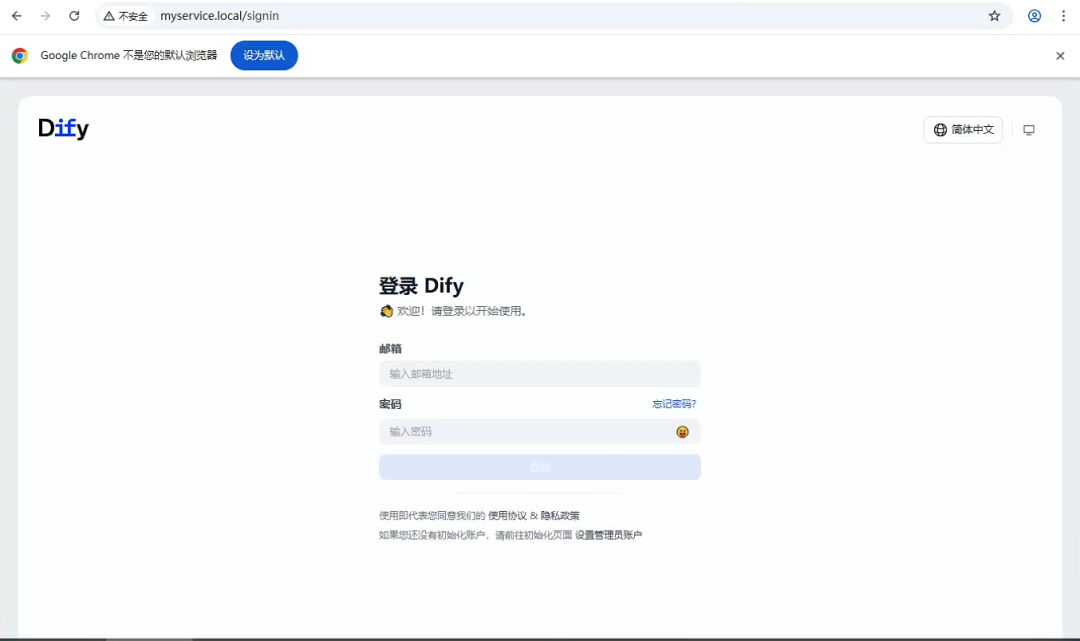
Task: Bookmark this page with star icon
Action: 994,16
